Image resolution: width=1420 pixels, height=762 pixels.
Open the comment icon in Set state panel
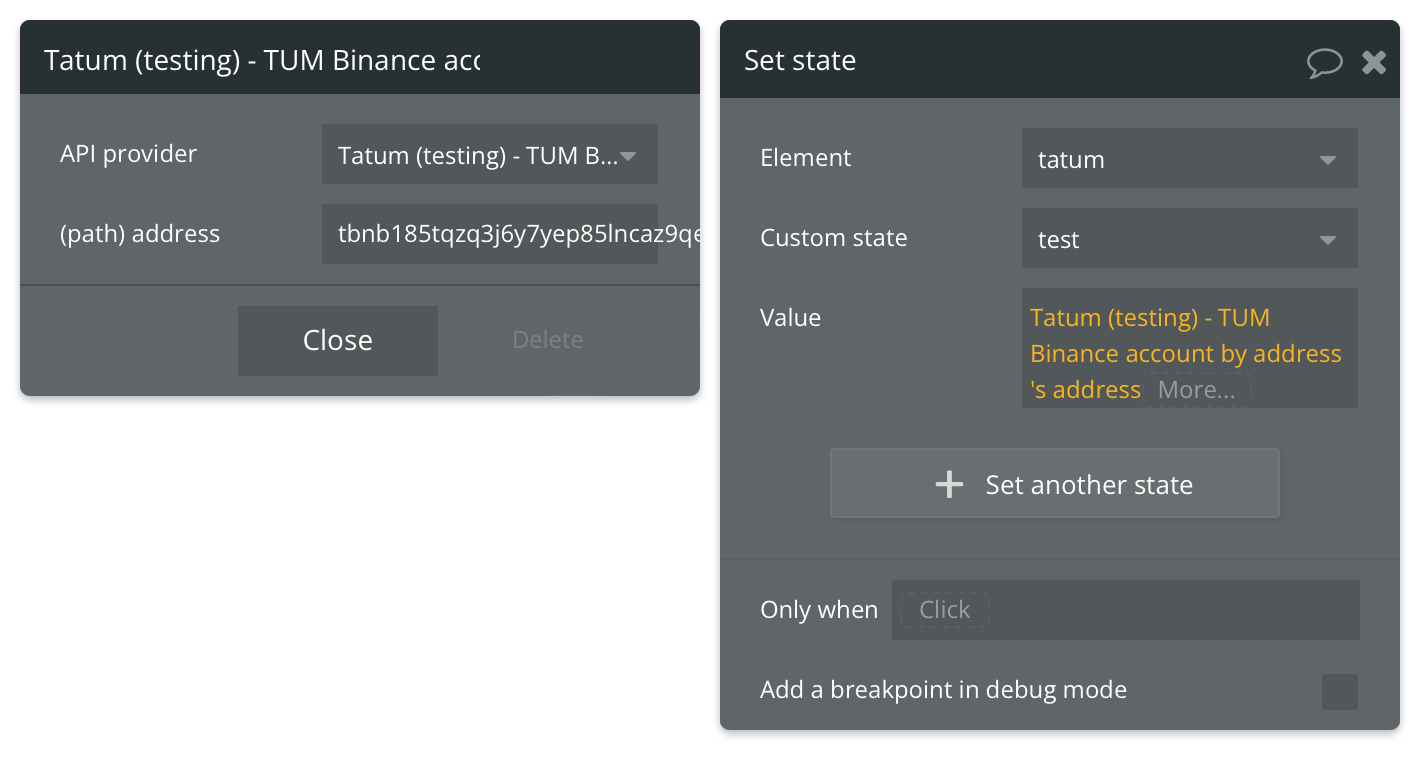coord(1324,62)
